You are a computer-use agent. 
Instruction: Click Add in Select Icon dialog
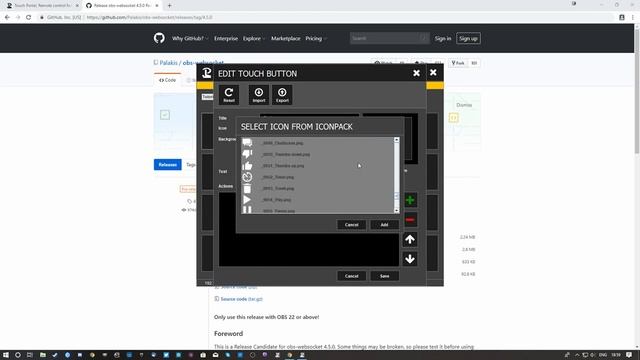tap(384, 224)
